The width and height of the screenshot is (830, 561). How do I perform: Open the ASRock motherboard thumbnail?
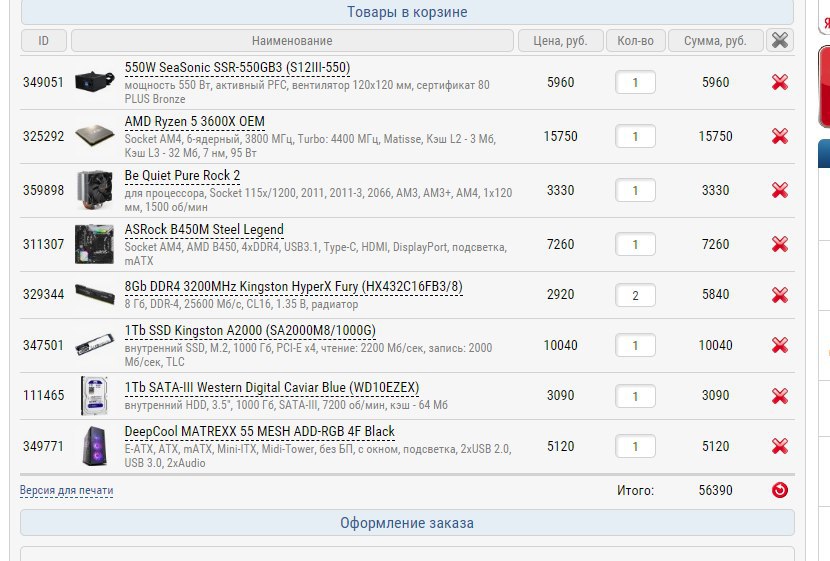coord(95,244)
